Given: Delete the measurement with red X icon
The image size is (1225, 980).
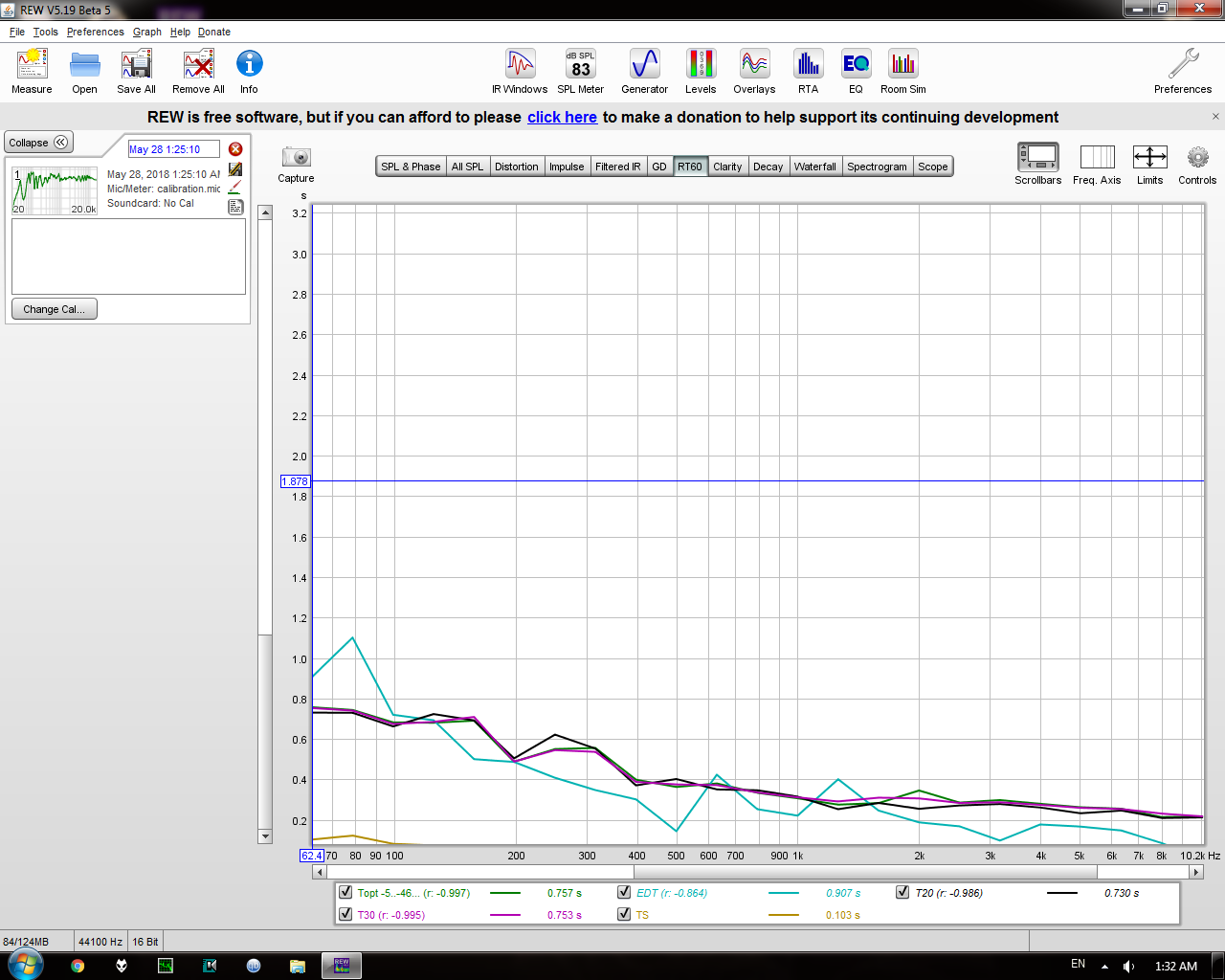Looking at the screenshot, I should click(x=235, y=149).
